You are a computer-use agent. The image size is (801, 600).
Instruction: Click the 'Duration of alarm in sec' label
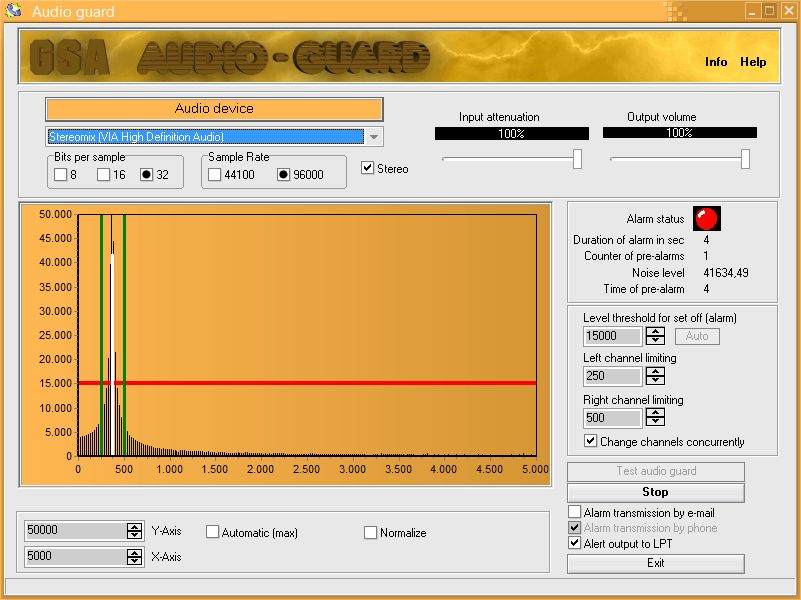pos(628,240)
